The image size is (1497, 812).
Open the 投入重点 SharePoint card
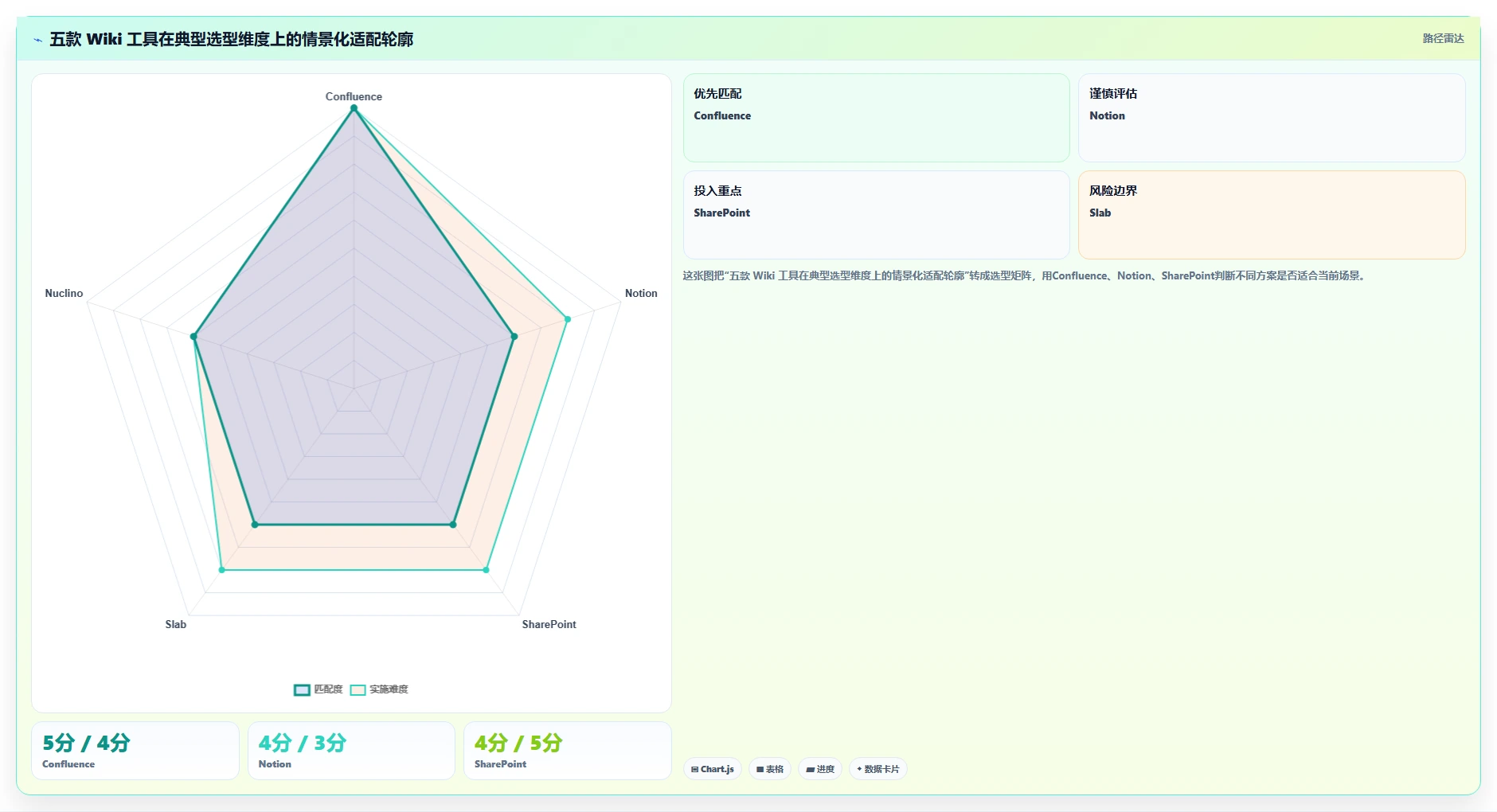tap(876, 215)
